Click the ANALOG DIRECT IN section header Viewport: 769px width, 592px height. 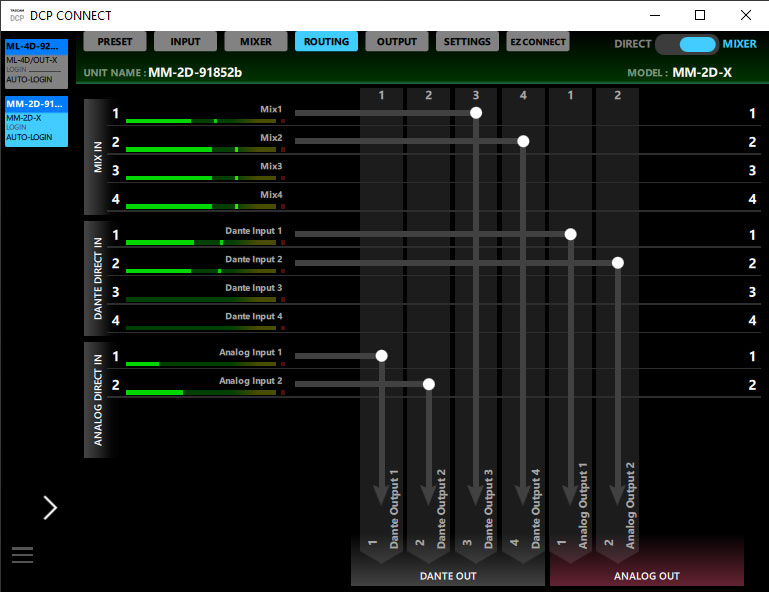[x=98, y=400]
